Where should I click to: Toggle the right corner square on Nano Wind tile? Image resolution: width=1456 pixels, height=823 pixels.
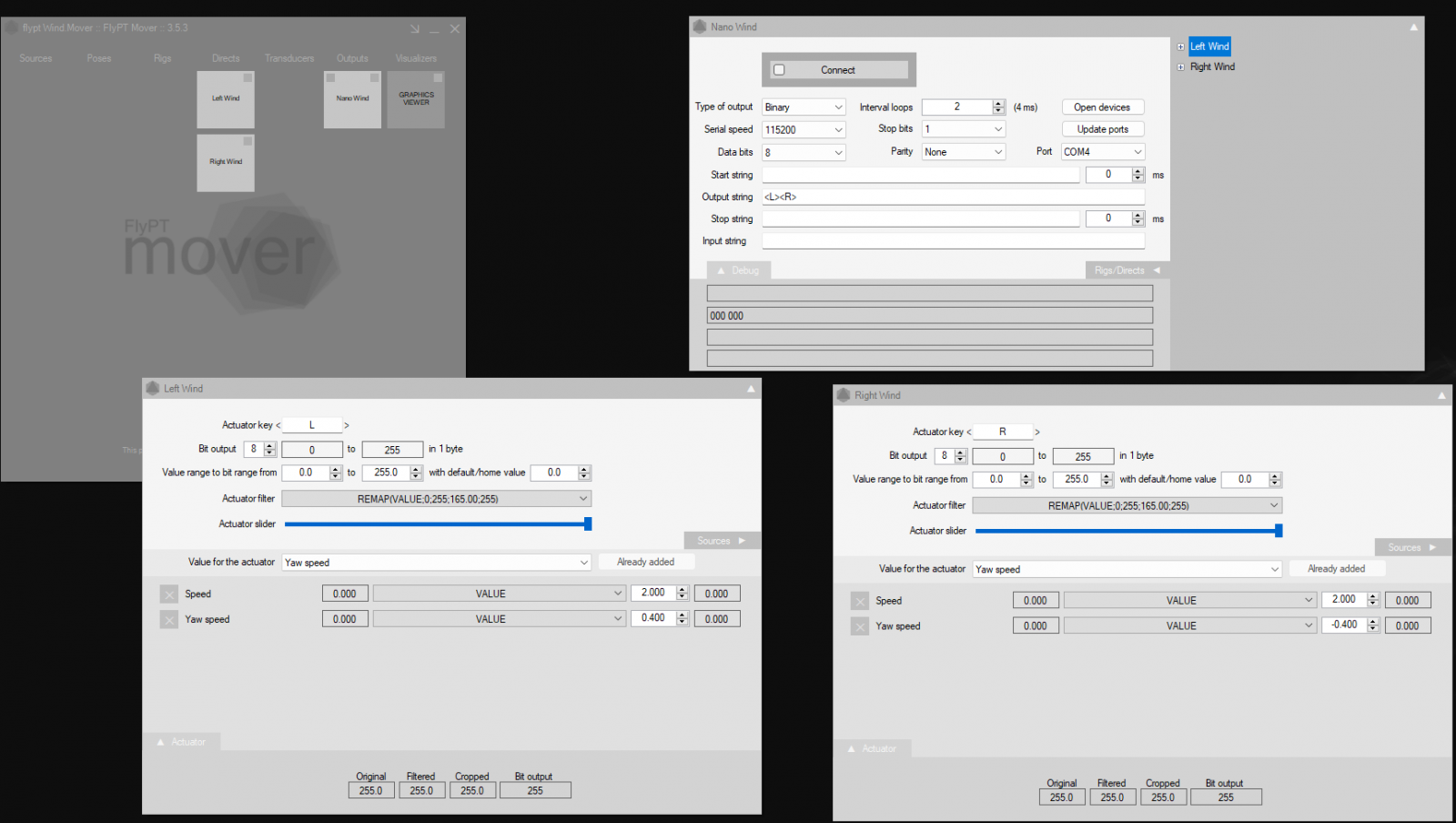click(x=374, y=78)
